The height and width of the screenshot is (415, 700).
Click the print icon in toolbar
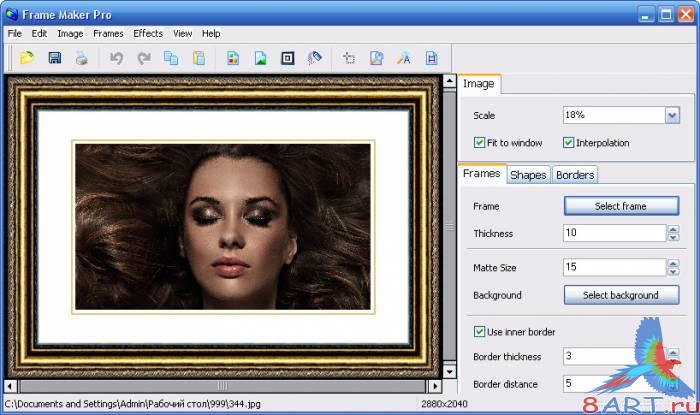coord(81,58)
